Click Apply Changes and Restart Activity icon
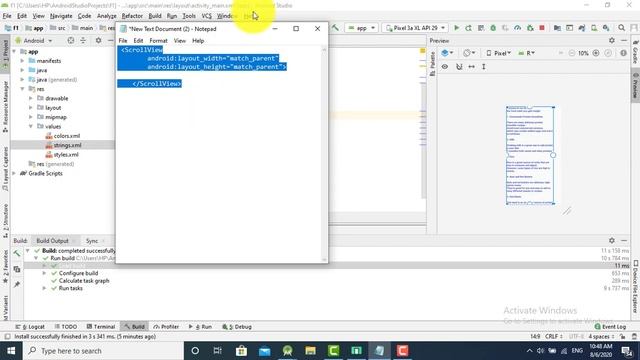The width and height of the screenshot is (640, 360). tap(469, 28)
